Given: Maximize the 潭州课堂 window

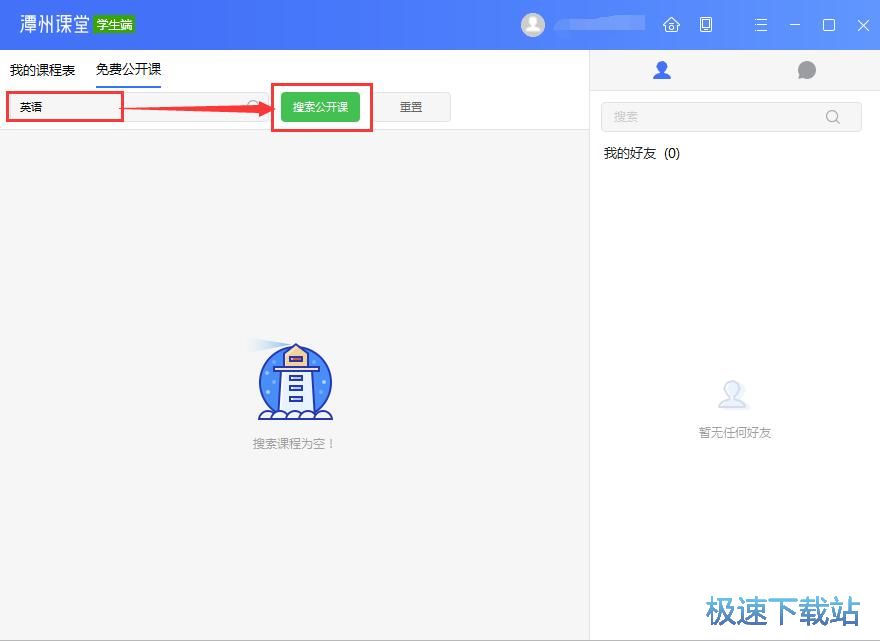Looking at the screenshot, I should (x=829, y=25).
